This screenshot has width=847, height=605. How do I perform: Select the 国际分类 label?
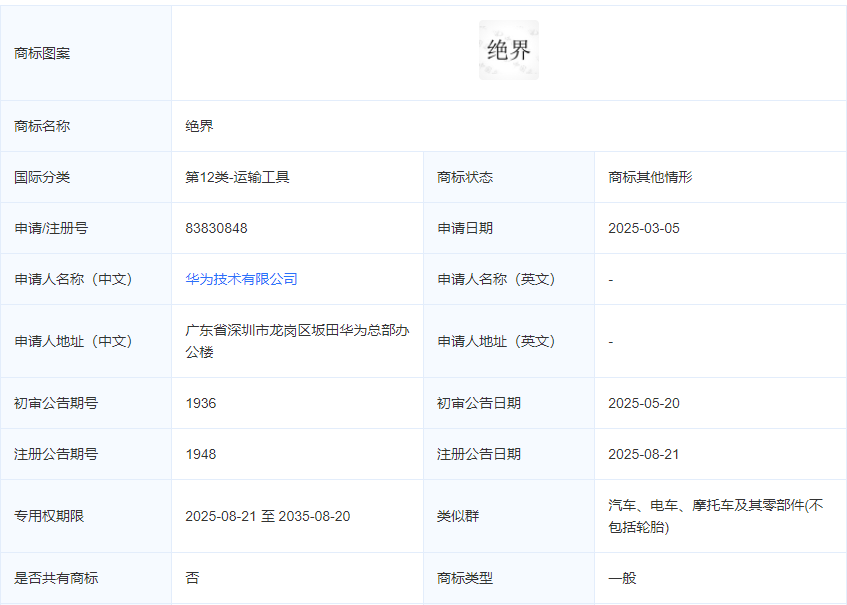pos(42,177)
